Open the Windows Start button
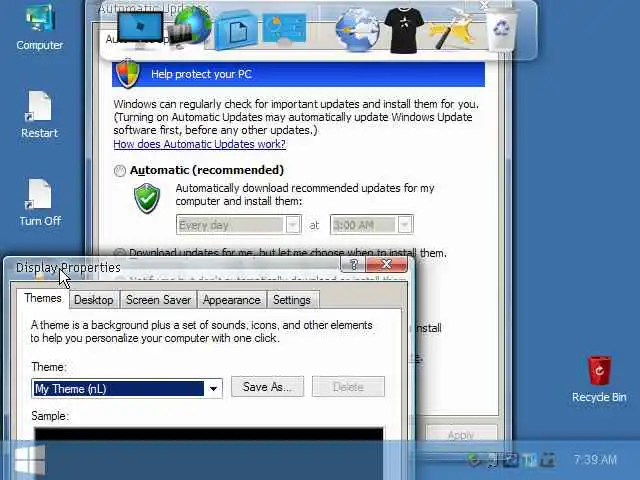Viewport: 640px width, 480px height. [30, 461]
